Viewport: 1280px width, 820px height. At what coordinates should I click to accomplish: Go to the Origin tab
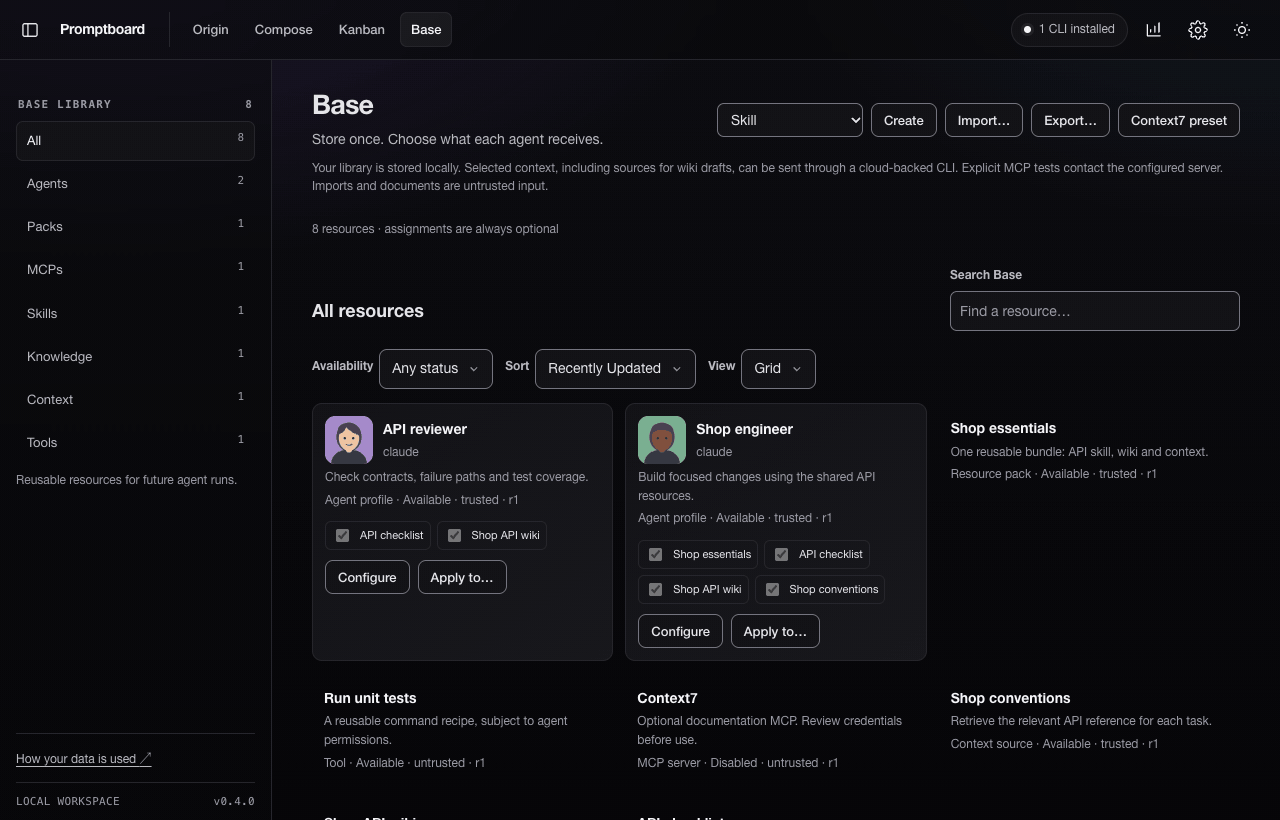210,30
